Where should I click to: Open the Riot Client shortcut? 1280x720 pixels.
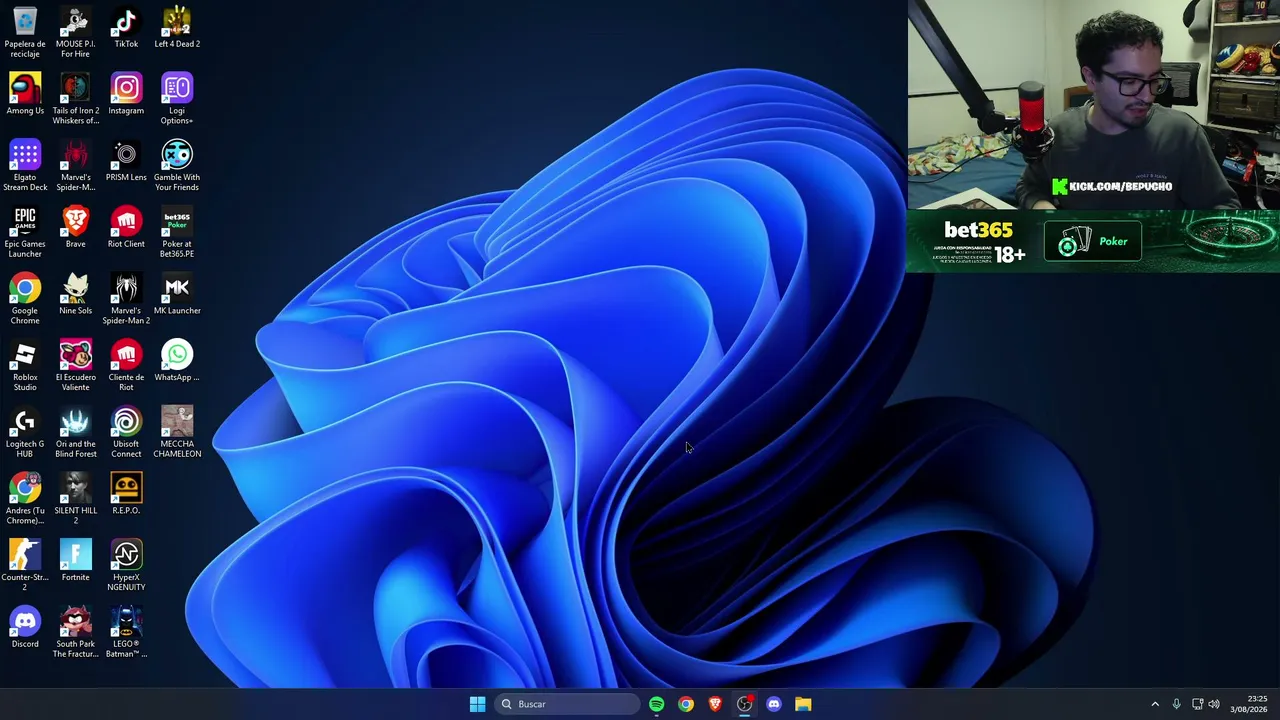pos(126,228)
